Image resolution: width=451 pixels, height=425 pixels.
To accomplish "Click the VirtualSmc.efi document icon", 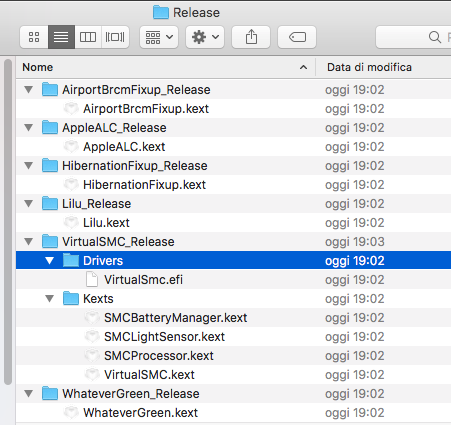I will (92, 279).
